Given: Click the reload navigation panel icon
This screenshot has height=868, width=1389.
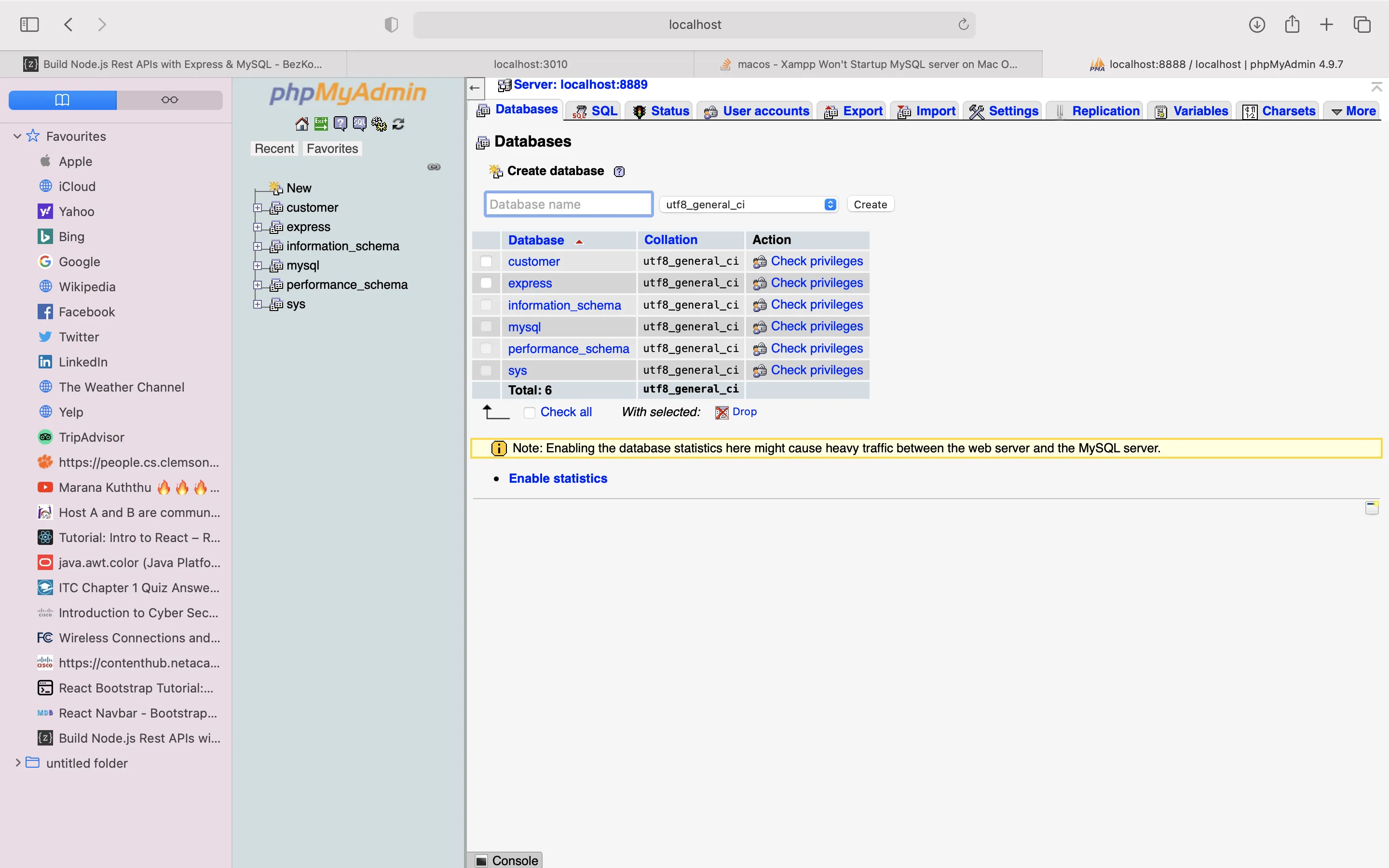Looking at the screenshot, I should pos(398,124).
